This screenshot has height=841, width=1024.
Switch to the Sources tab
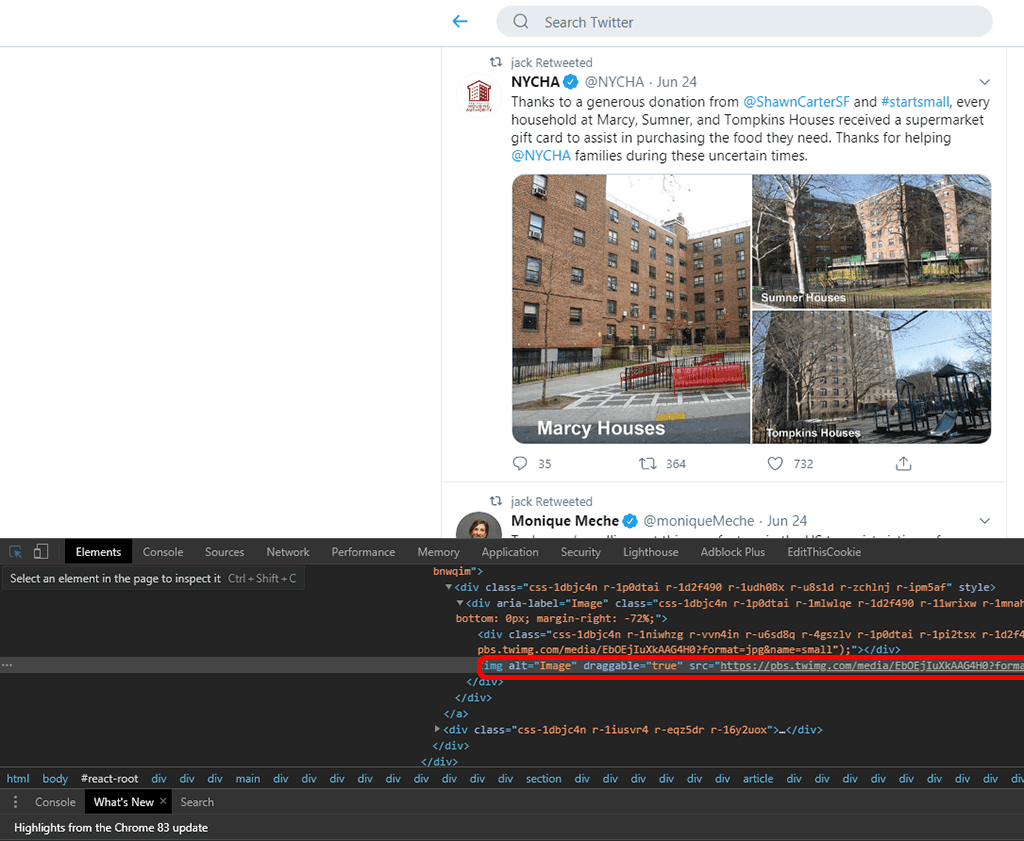click(225, 552)
